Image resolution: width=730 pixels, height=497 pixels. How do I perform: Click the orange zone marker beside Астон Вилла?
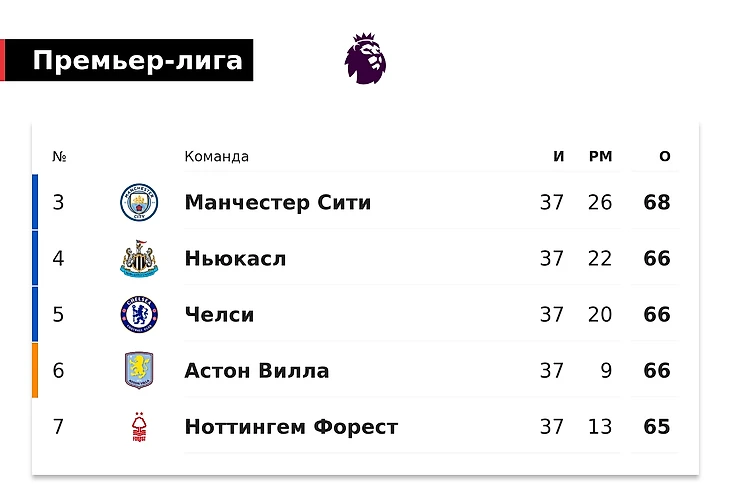(35, 370)
